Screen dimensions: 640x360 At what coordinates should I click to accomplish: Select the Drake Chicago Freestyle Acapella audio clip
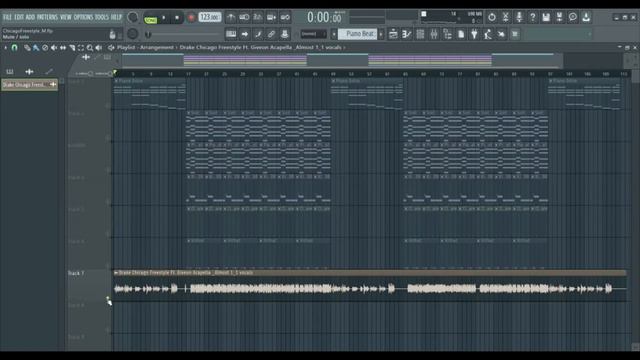point(370,285)
